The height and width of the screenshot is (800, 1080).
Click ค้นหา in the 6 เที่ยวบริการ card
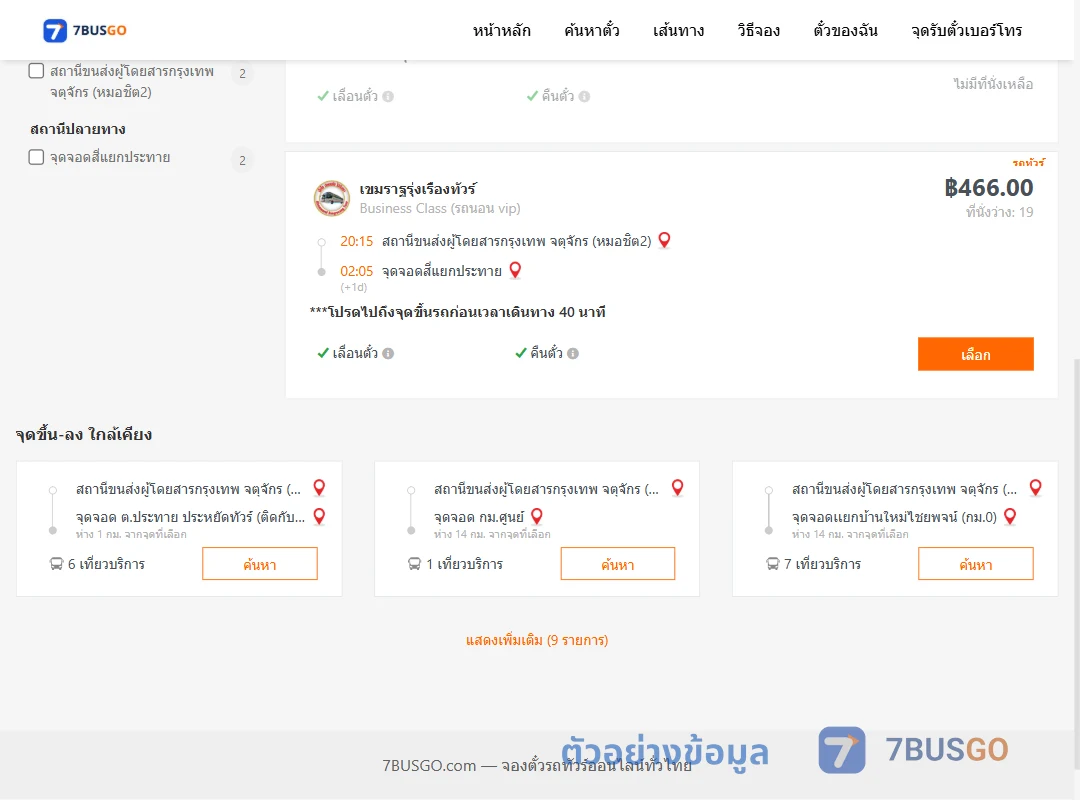click(x=260, y=564)
